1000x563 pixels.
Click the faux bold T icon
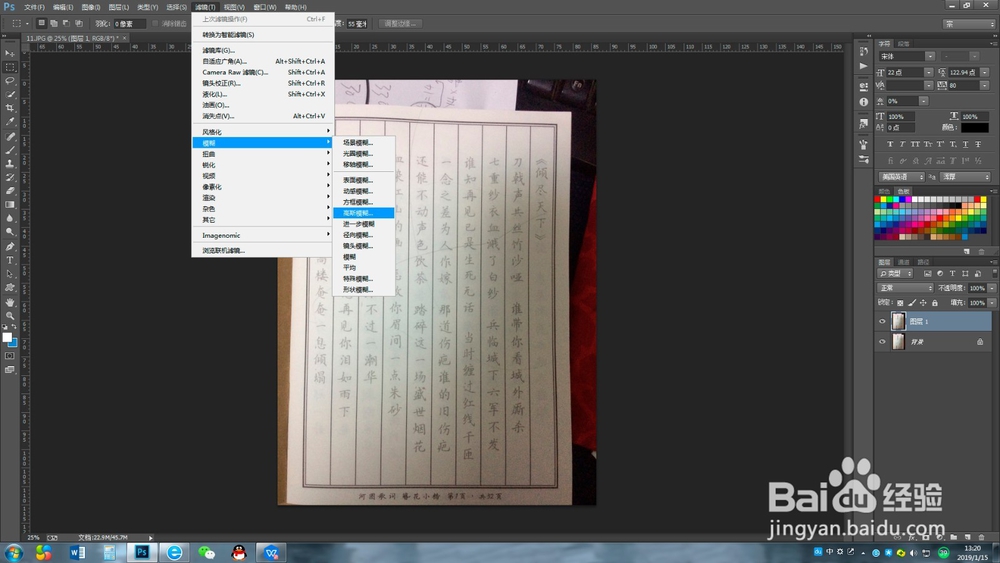(x=890, y=144)
